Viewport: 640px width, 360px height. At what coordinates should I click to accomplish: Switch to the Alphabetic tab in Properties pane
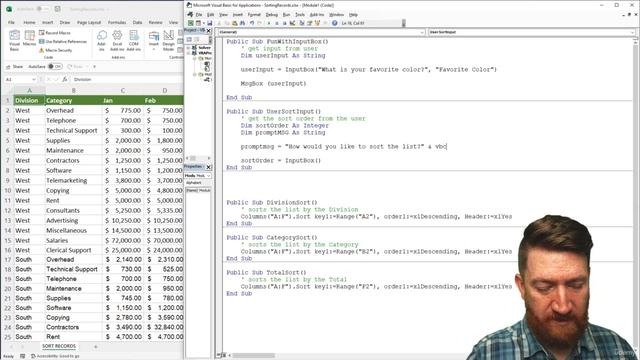click(x=193, y=183)
